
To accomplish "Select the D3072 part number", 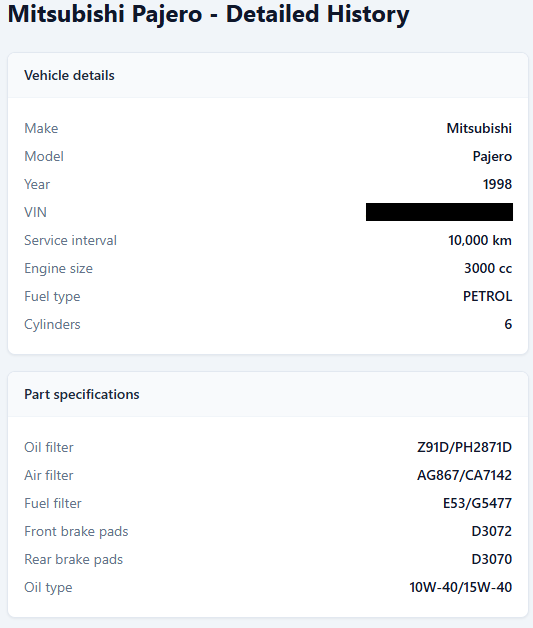I will click(x=492, y=531).
